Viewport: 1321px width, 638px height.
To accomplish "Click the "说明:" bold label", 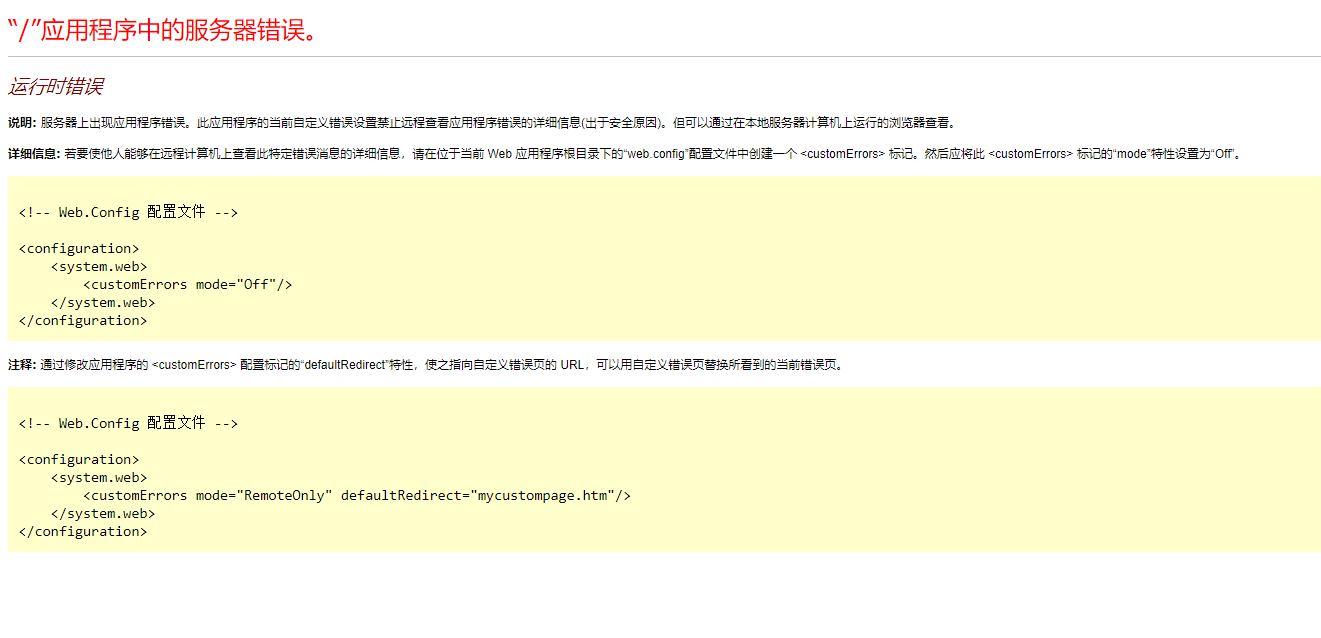I will tap(21, 123).
